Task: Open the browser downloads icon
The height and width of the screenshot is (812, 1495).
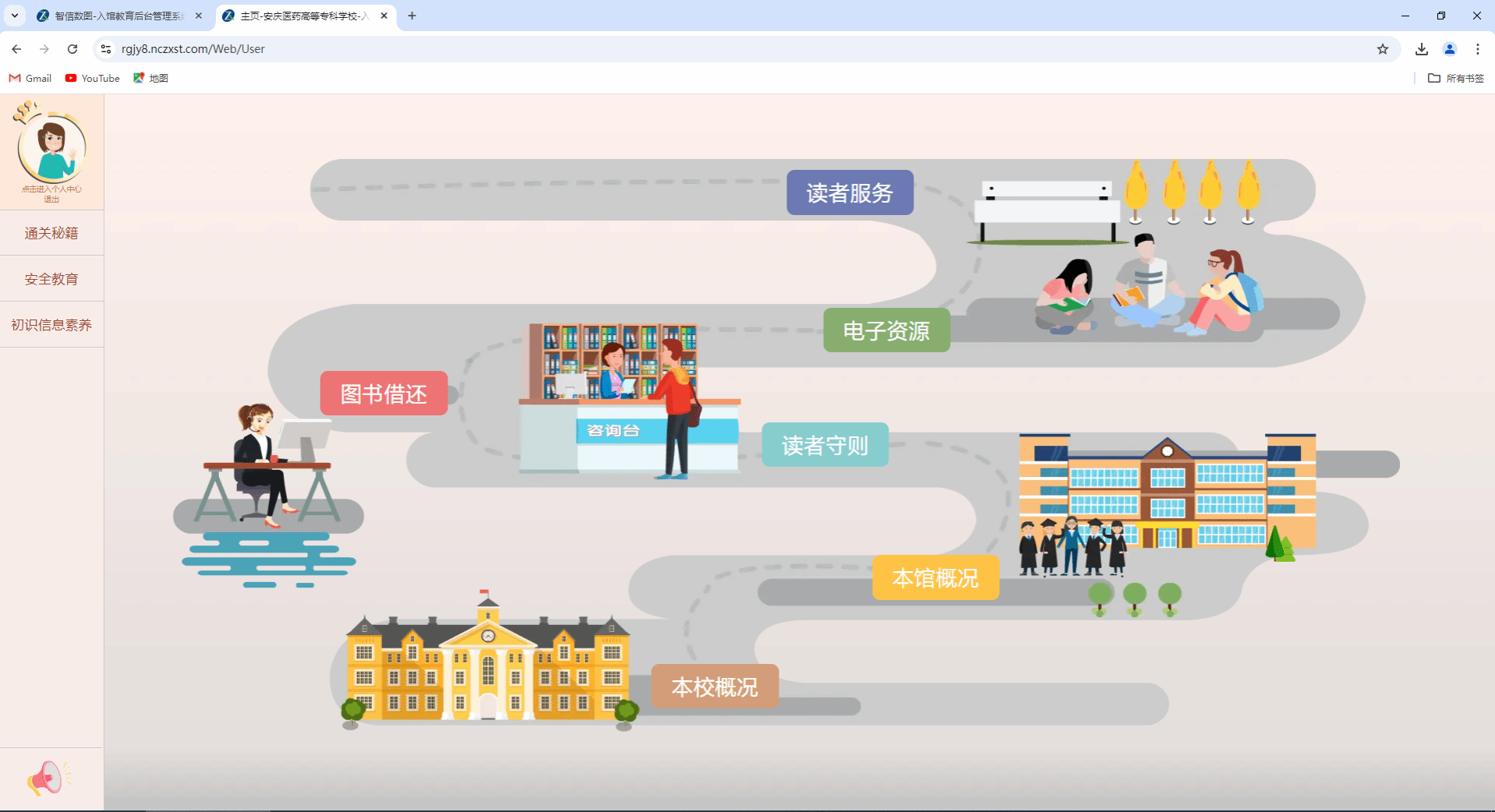Action: coord(1421,49)
